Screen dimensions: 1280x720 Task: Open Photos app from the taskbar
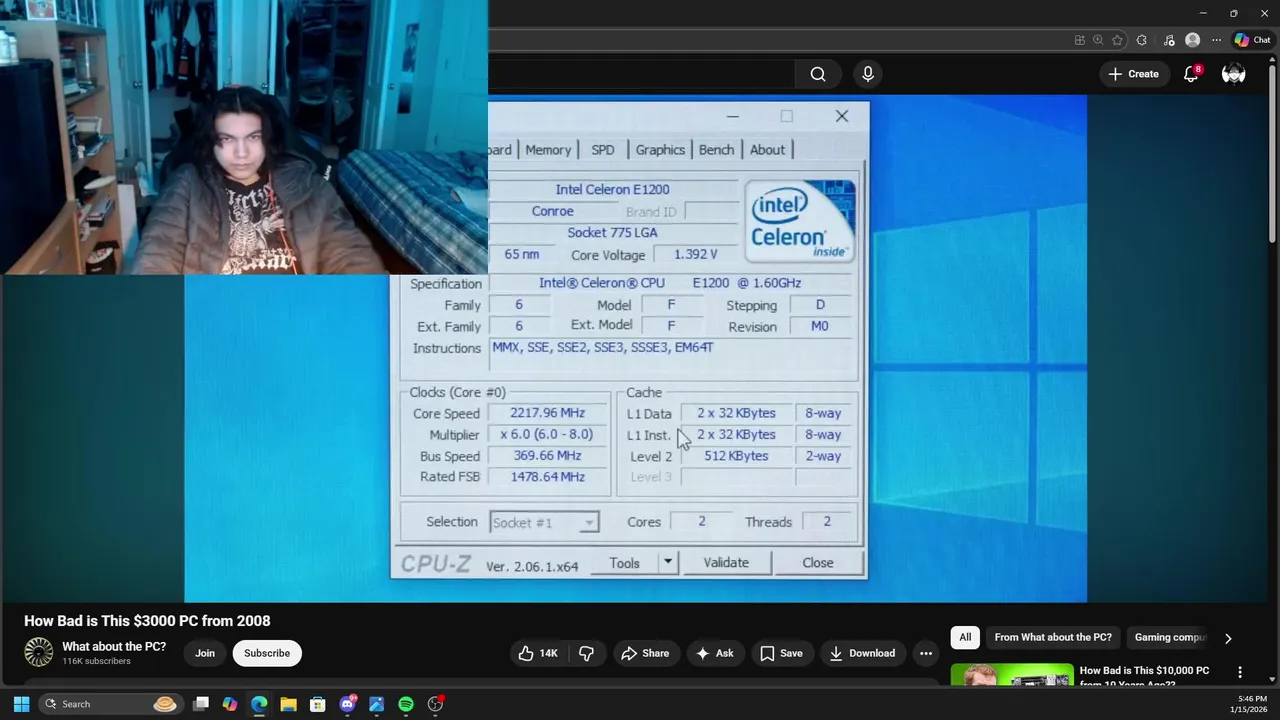(x=376, y=704)
